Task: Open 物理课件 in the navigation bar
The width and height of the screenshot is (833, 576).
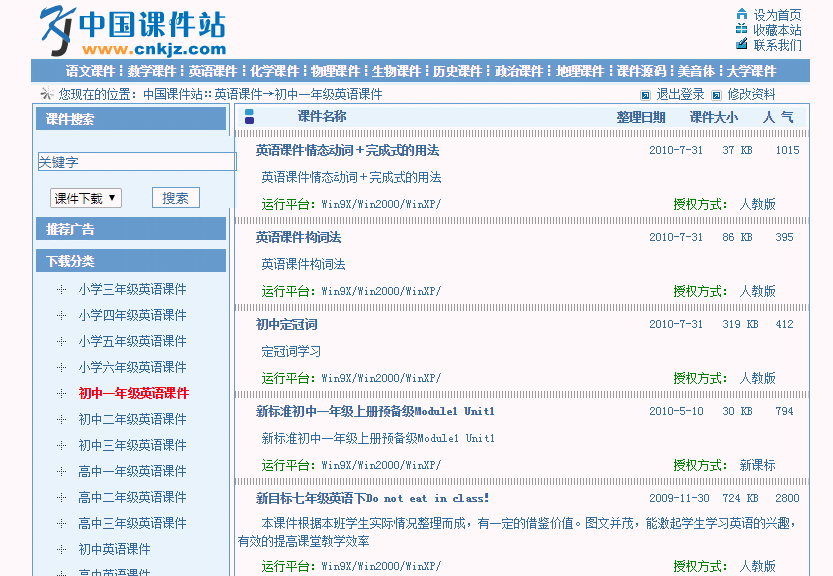Action: 335,71
